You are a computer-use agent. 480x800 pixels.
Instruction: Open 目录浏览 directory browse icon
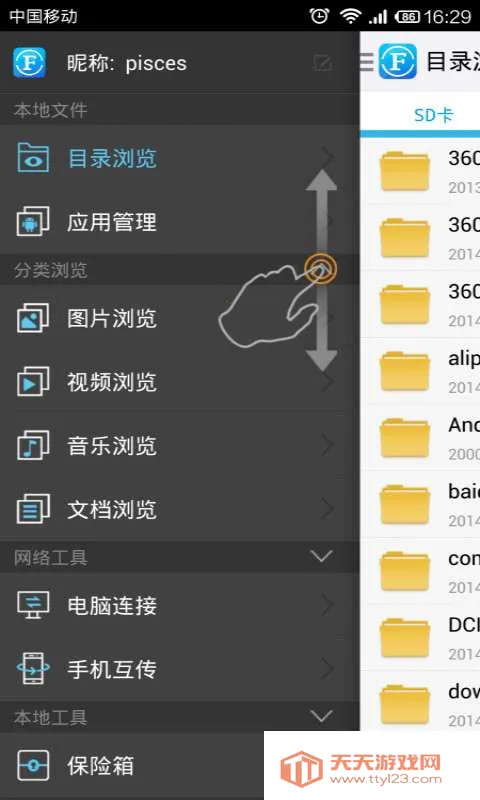click(33, 158)
